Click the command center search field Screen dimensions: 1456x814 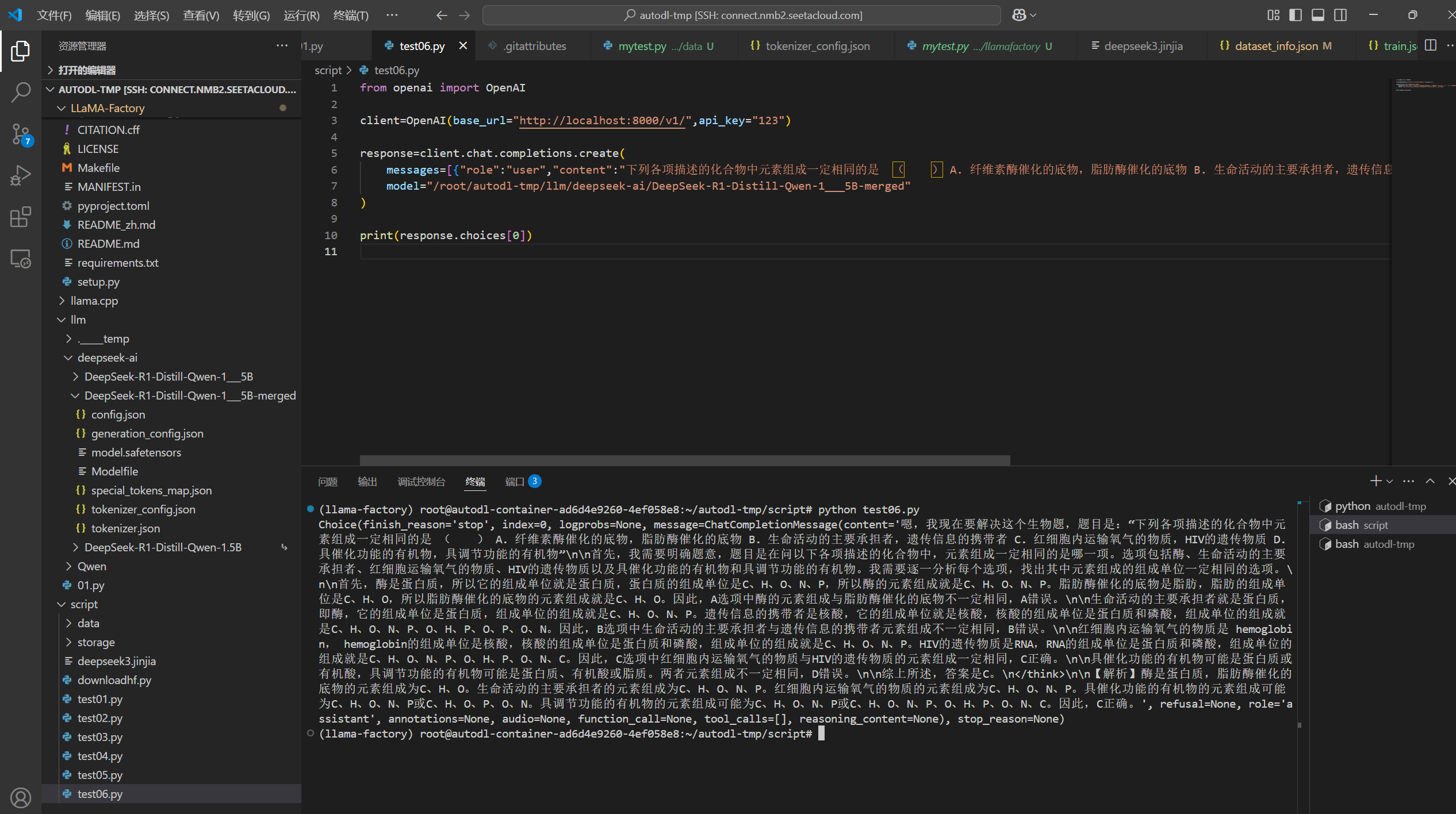pos(742,16)
